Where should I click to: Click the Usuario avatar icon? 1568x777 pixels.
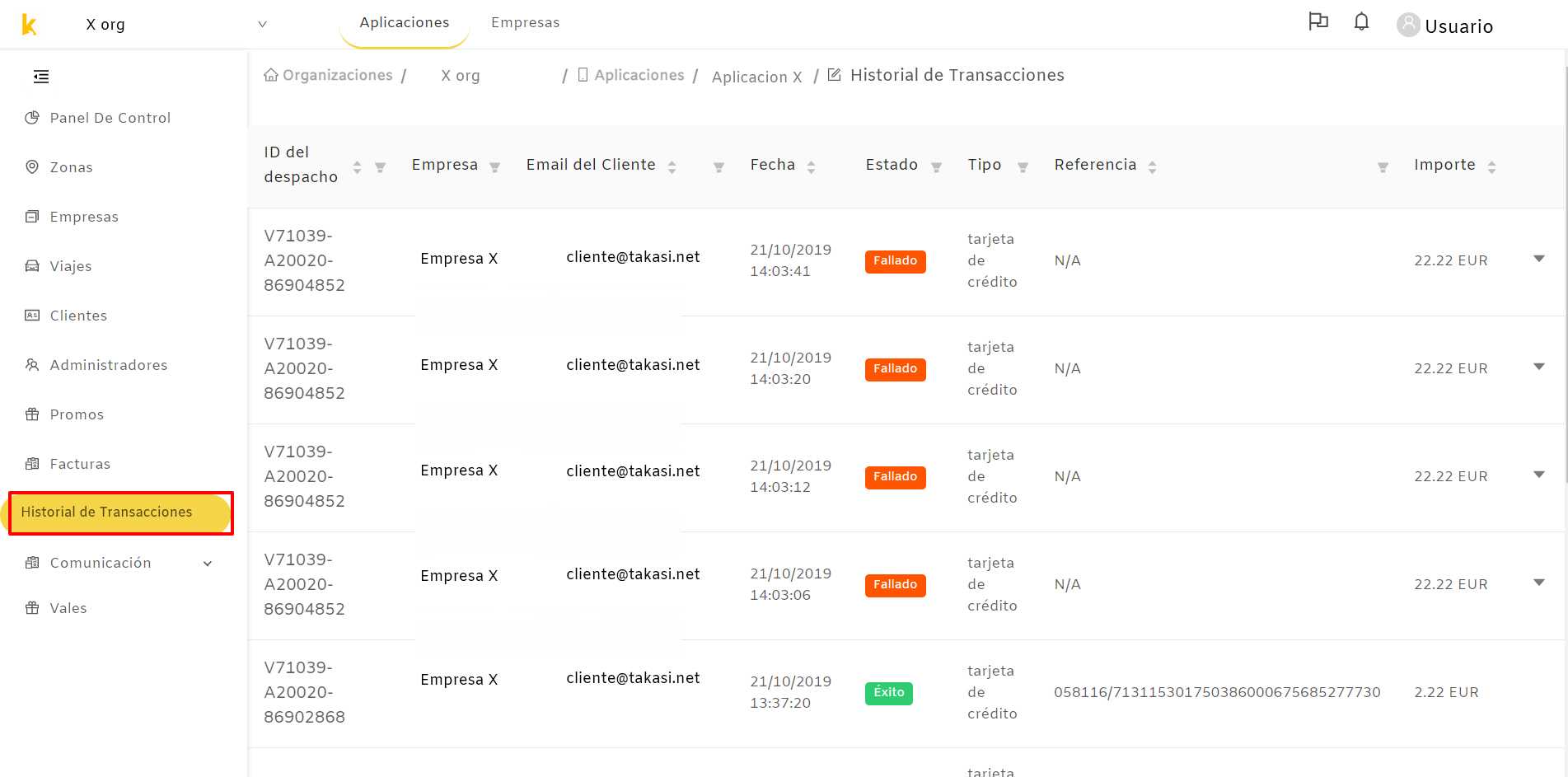tap(1408, 26)
